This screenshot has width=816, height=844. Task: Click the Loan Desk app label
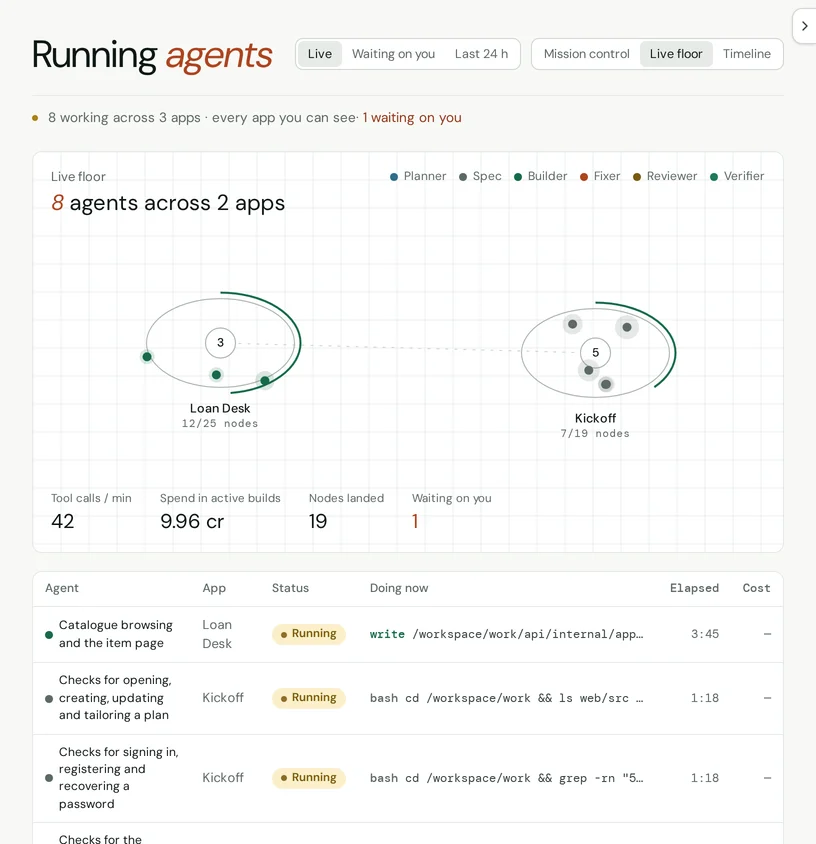220,408
